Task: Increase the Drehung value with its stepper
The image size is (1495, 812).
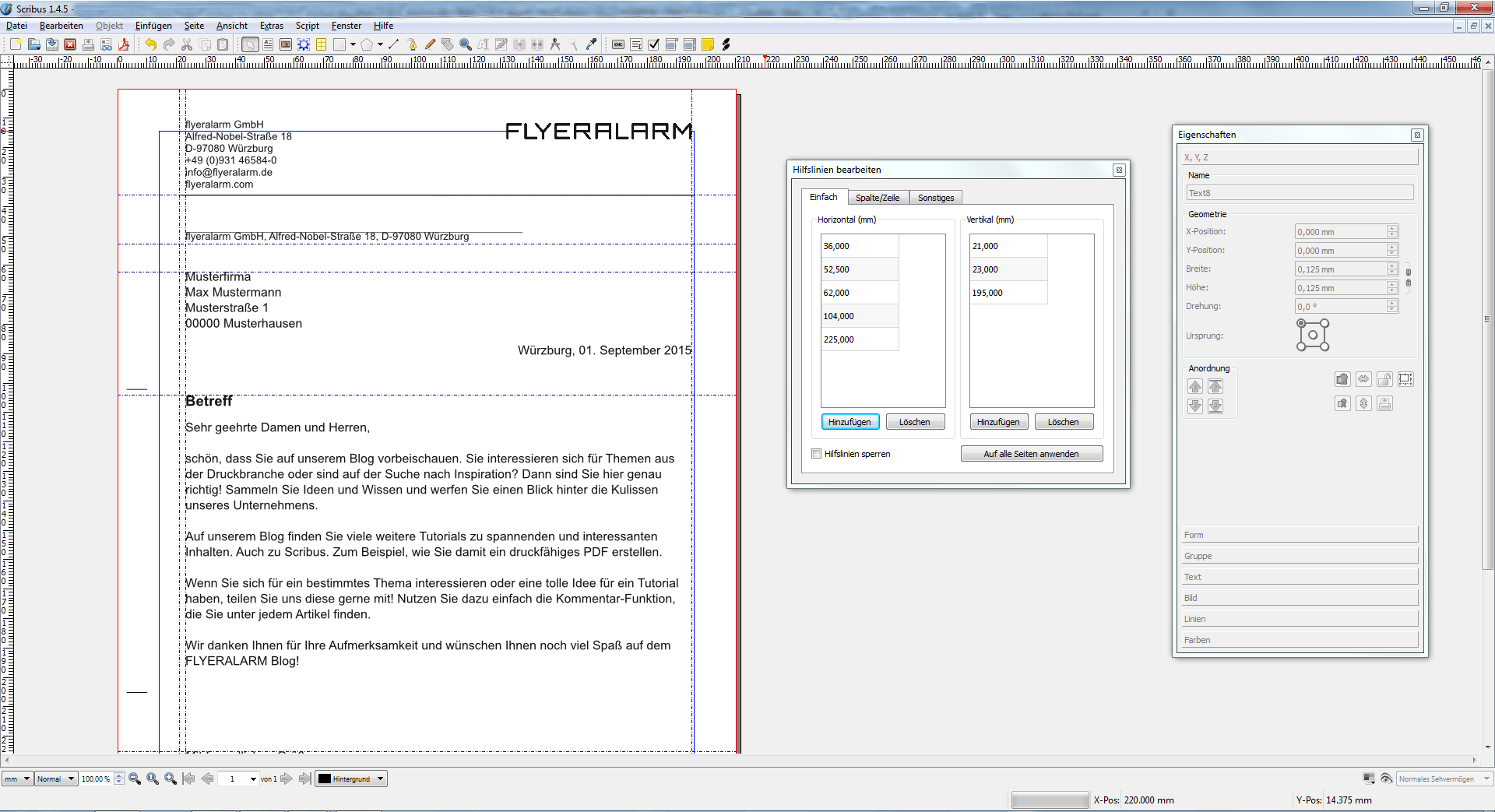Action: (x=1391, y=303)
